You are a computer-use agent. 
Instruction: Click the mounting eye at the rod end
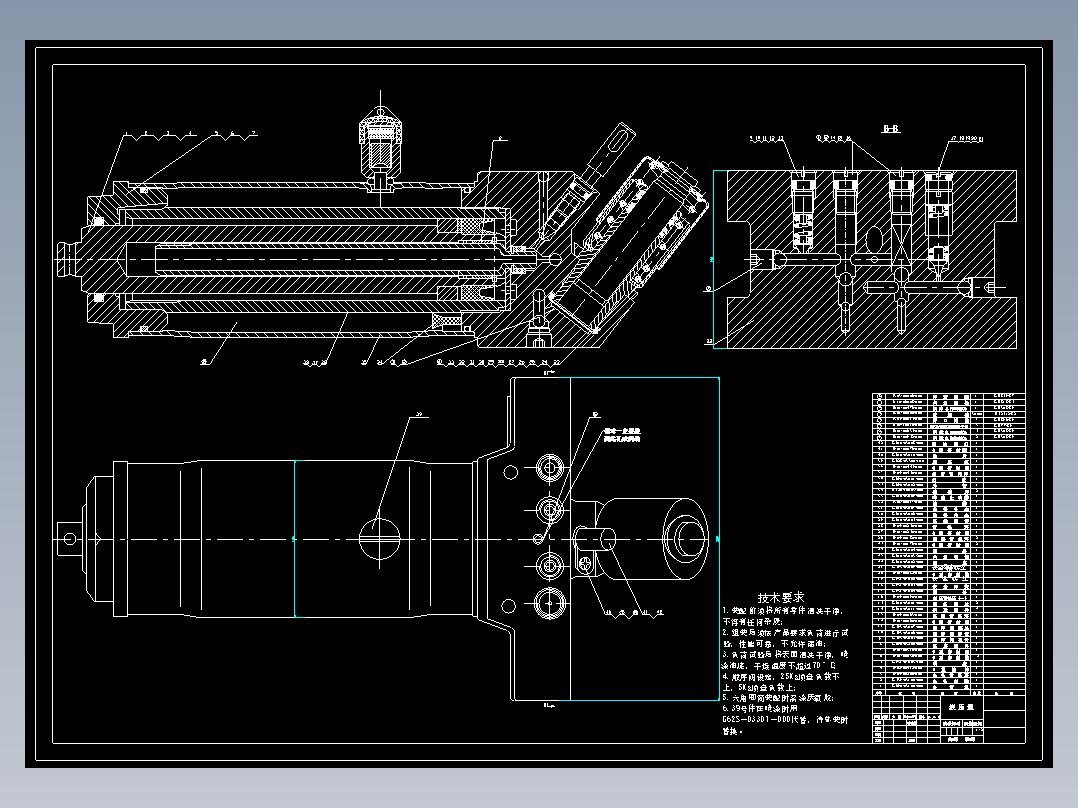(x=69, y=538)
